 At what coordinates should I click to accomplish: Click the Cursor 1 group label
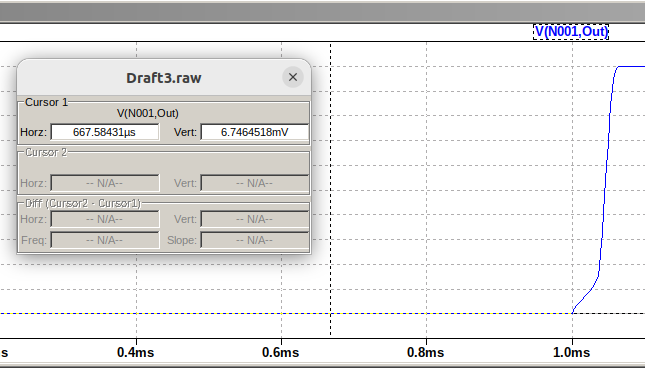click(46, 102)
